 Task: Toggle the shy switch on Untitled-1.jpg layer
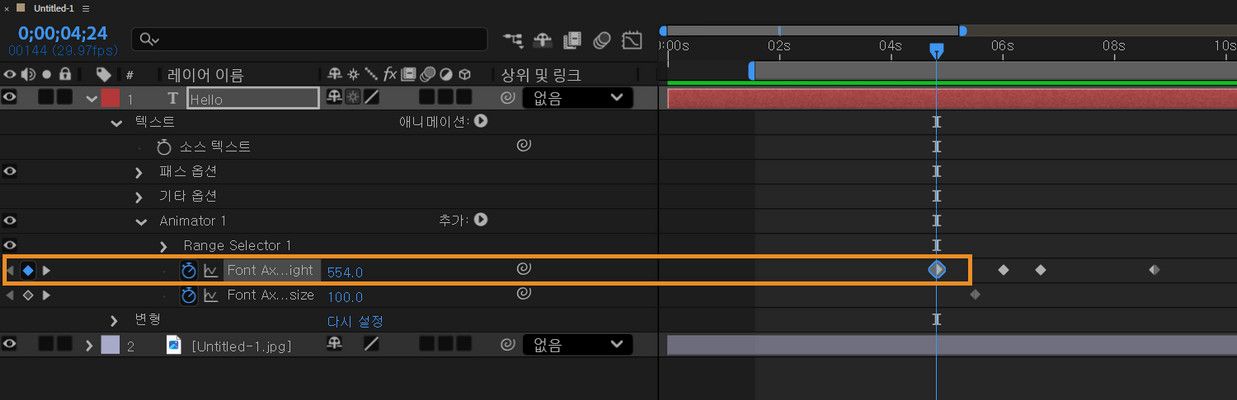[x=335, y=345]
